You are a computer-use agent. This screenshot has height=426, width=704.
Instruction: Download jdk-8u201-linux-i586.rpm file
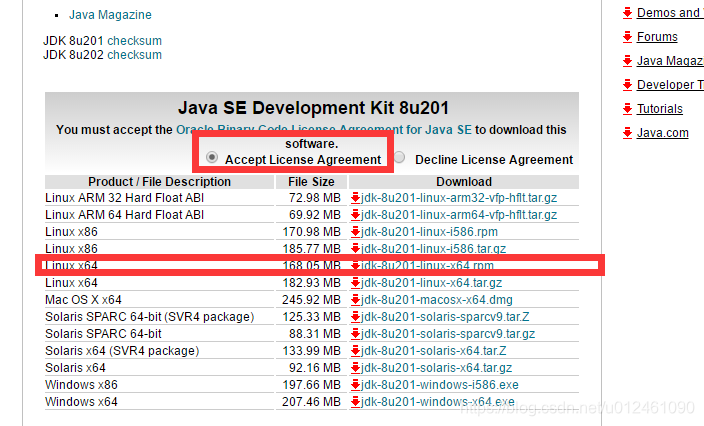(x=429, y=232)
